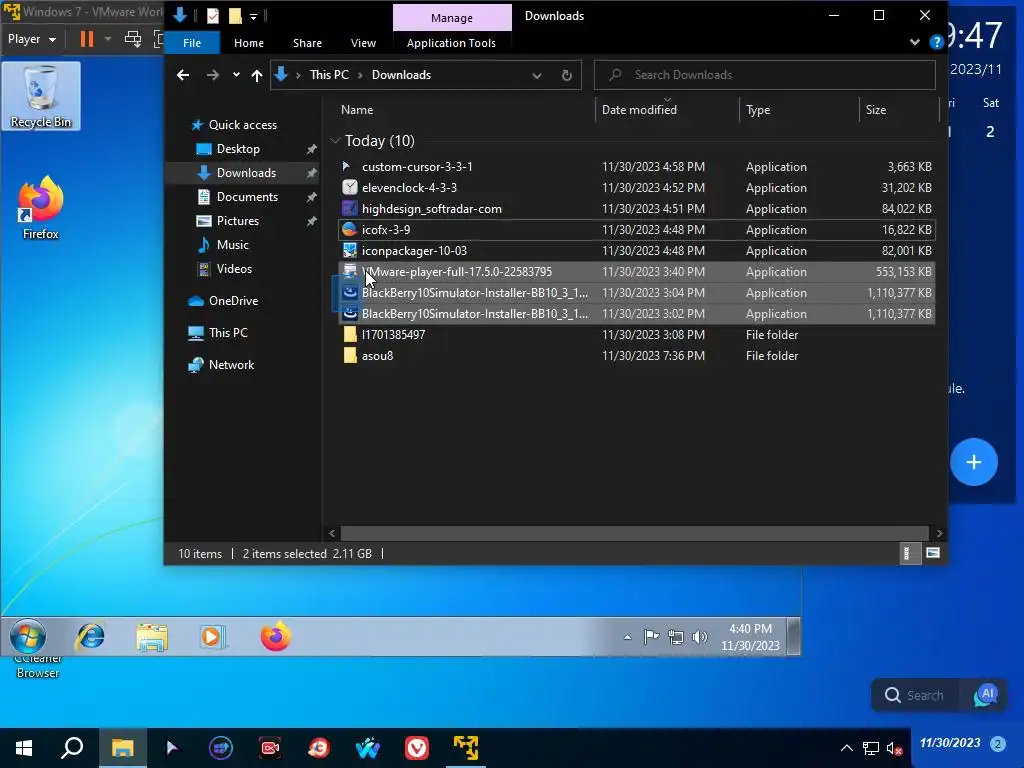Click This PC in address breadcrumb

[329, 74]
